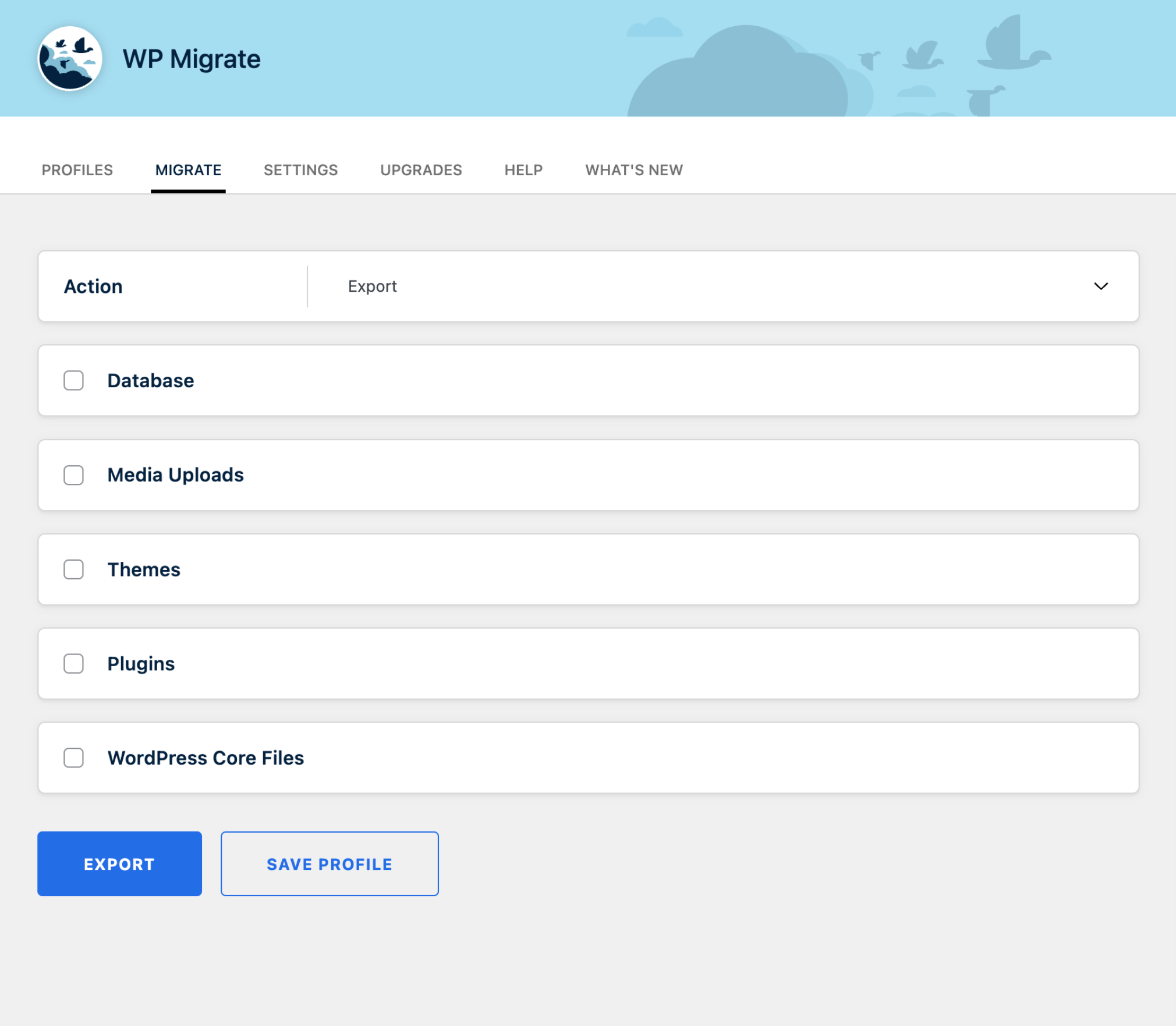Viewport: 1176px width, 1026px height.
Task: Enable the Database checkbox
Action: click(x=74, y=381)
